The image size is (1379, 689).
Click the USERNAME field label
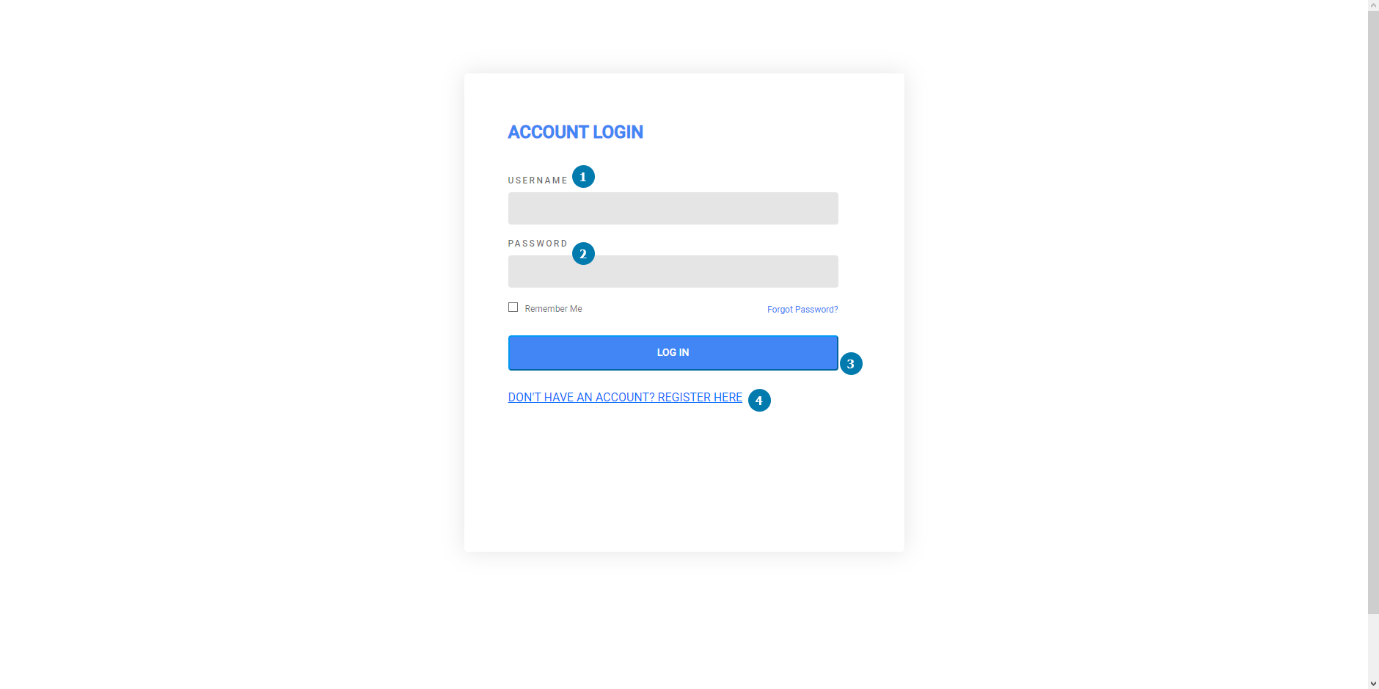point(537,181)
